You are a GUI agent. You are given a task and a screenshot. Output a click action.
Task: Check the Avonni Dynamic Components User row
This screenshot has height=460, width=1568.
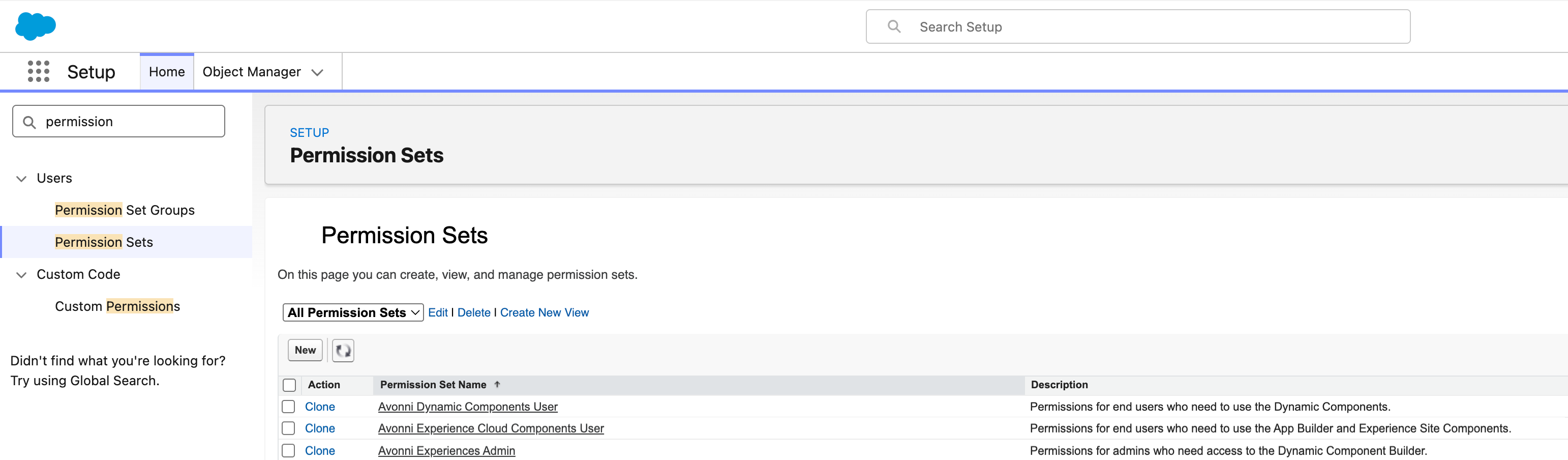[288, 407]
